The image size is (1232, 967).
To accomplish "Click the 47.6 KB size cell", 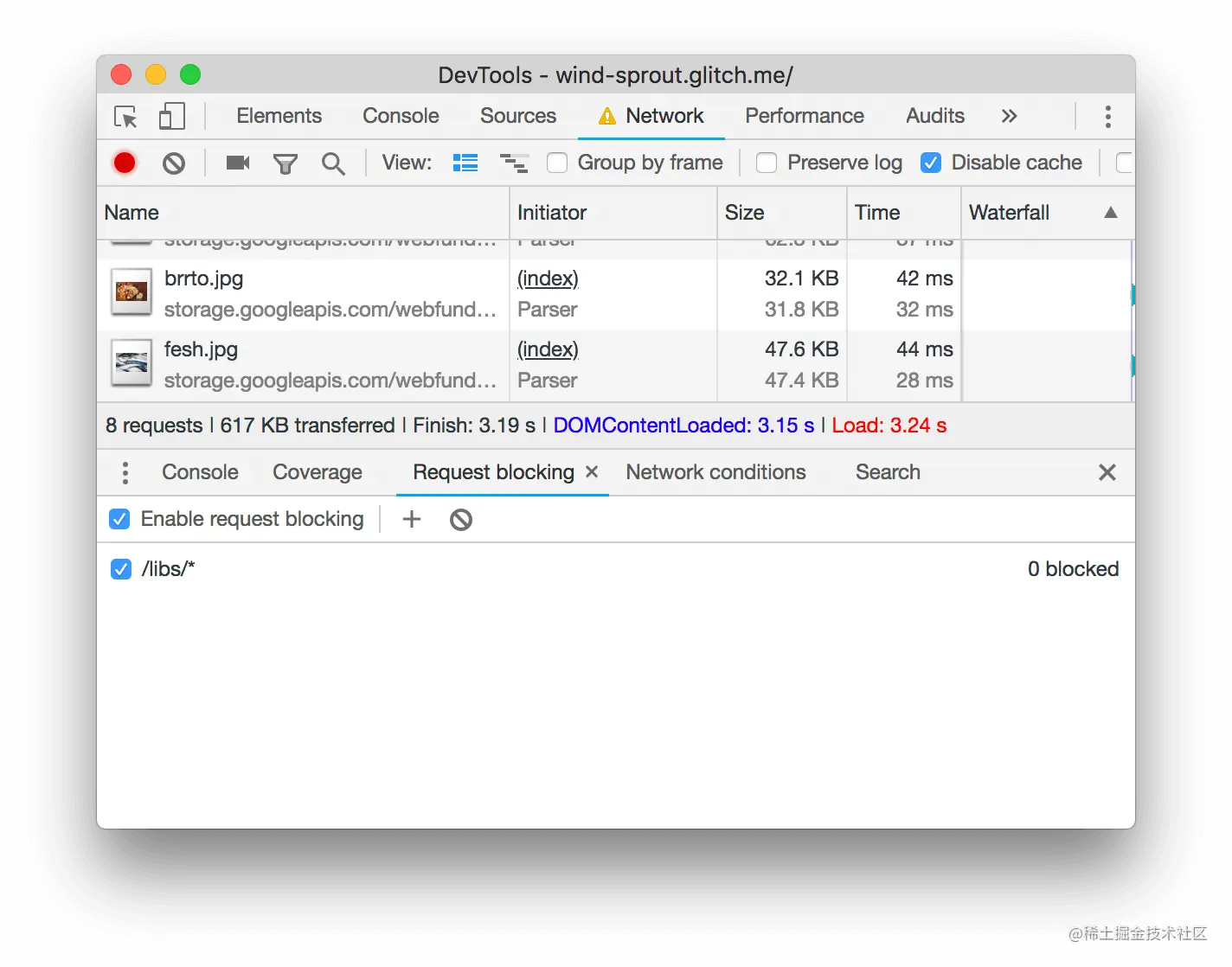I will click(801, 349).
